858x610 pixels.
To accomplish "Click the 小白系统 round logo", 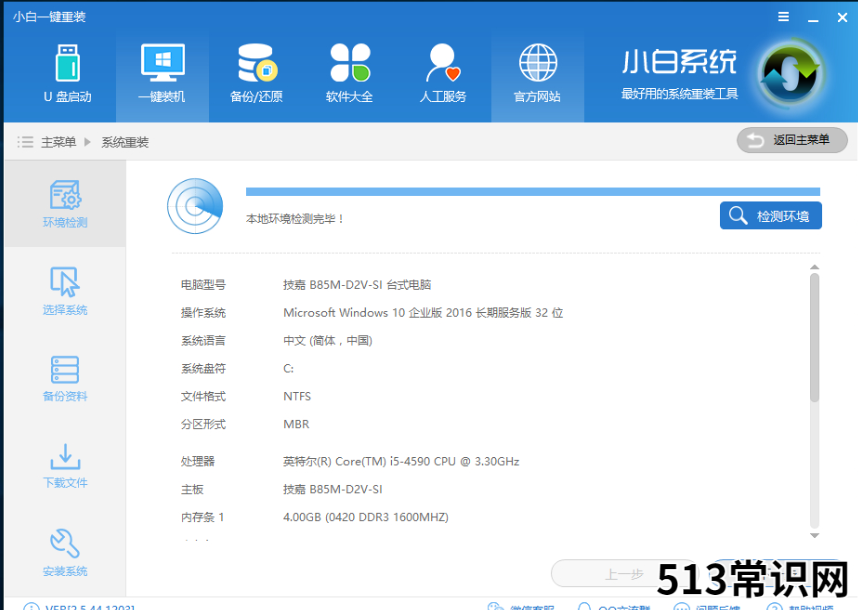I will (792, 73).
